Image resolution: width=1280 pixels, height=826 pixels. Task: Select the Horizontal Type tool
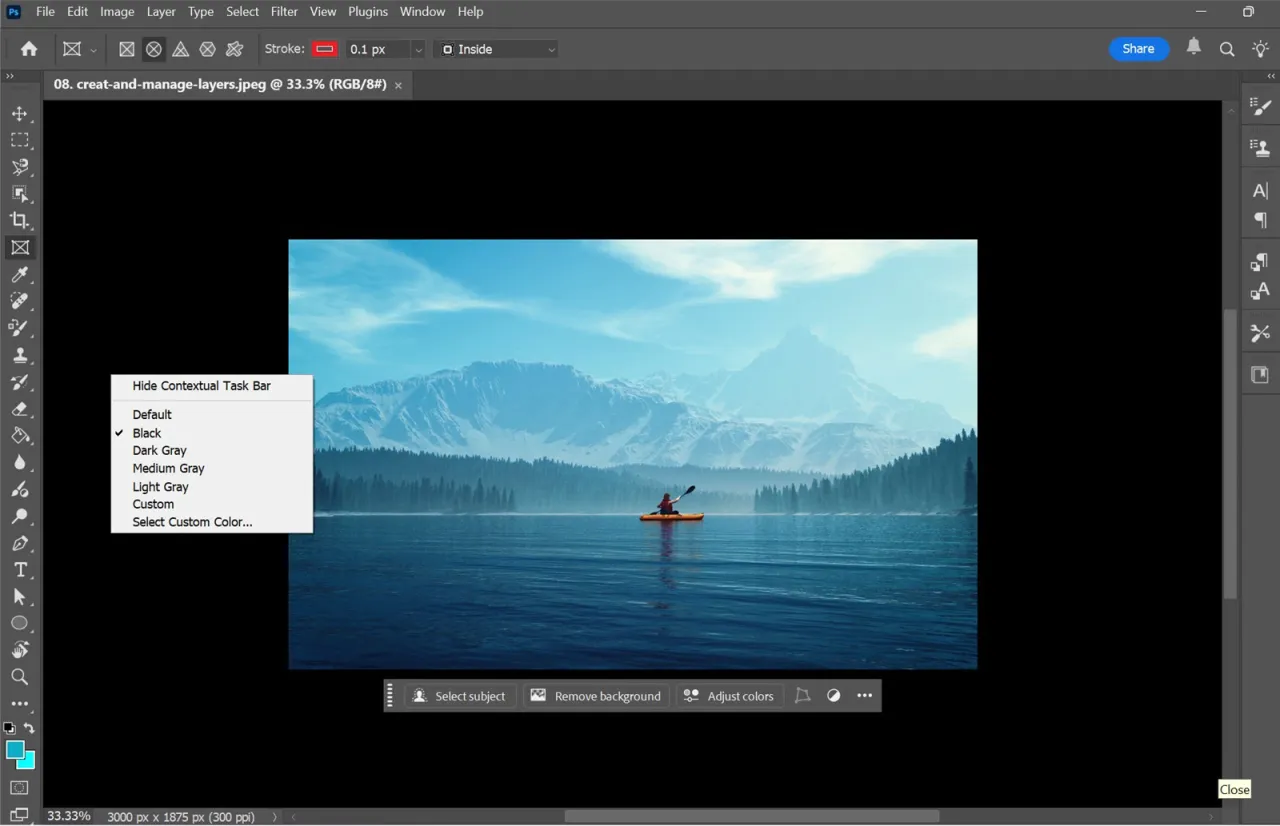coord(20,569)
